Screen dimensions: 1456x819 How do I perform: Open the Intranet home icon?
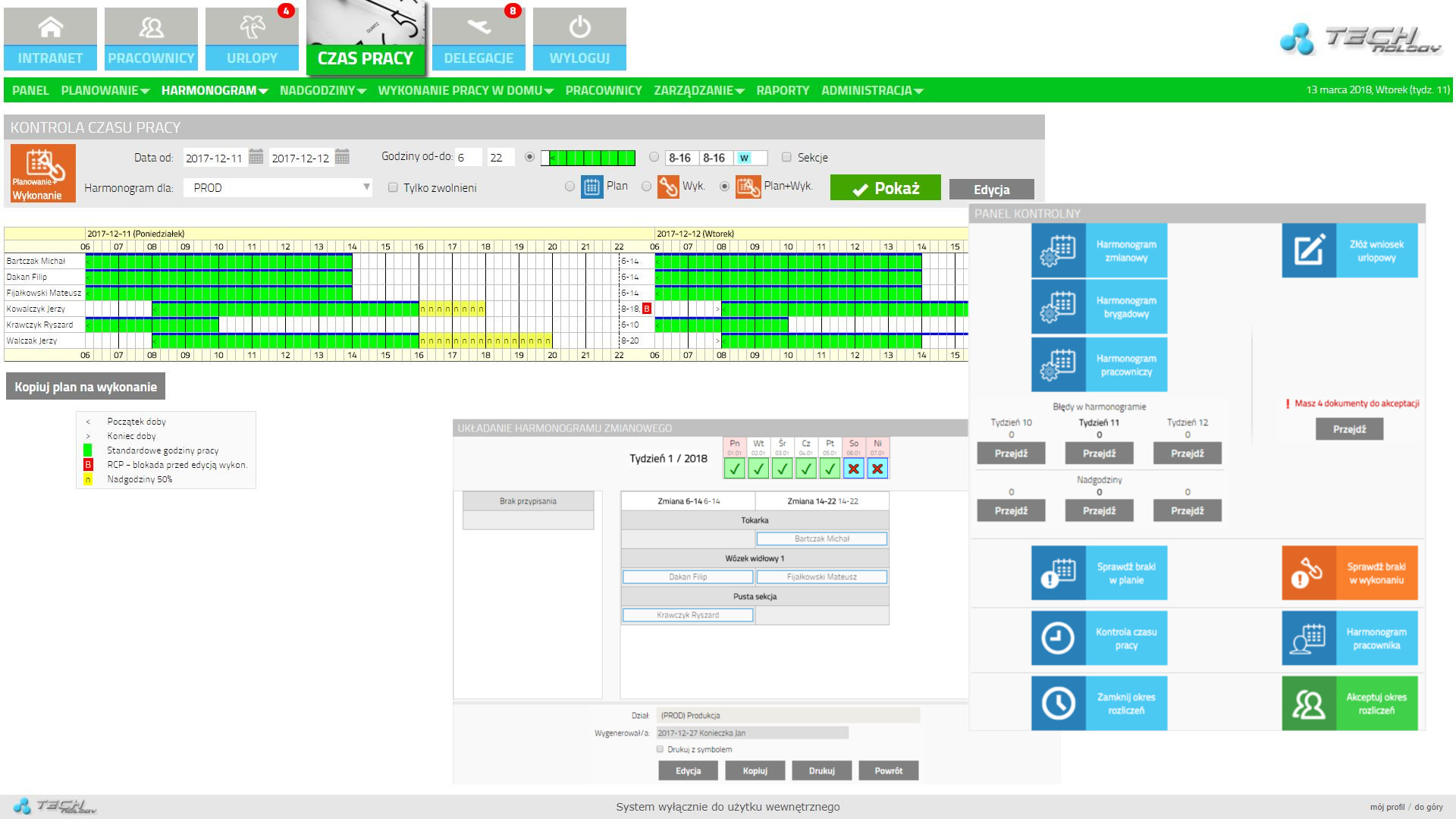point(50,28)
